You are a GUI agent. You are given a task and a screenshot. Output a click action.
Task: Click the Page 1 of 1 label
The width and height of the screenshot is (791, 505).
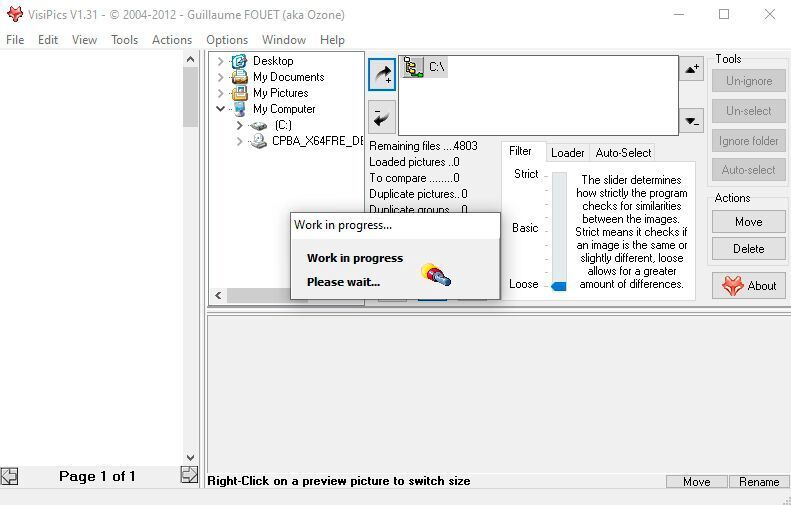click(97, 476)
